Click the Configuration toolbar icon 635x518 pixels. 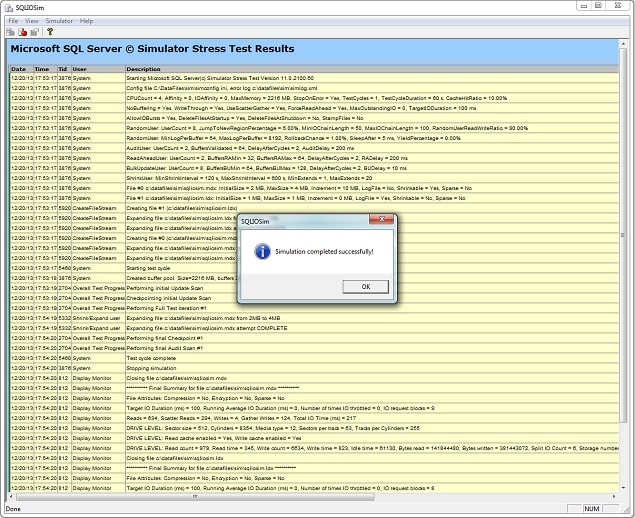(x=34, y=32)
